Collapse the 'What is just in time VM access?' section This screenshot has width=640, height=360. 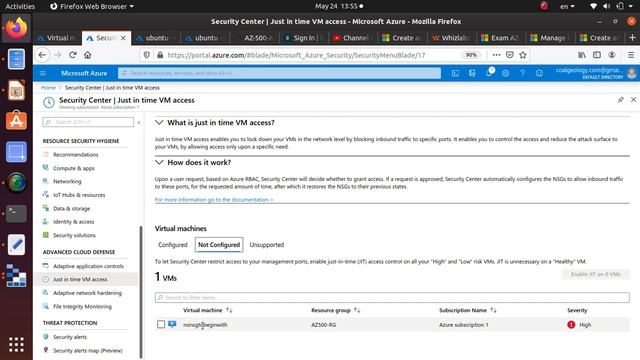point(159,122)
